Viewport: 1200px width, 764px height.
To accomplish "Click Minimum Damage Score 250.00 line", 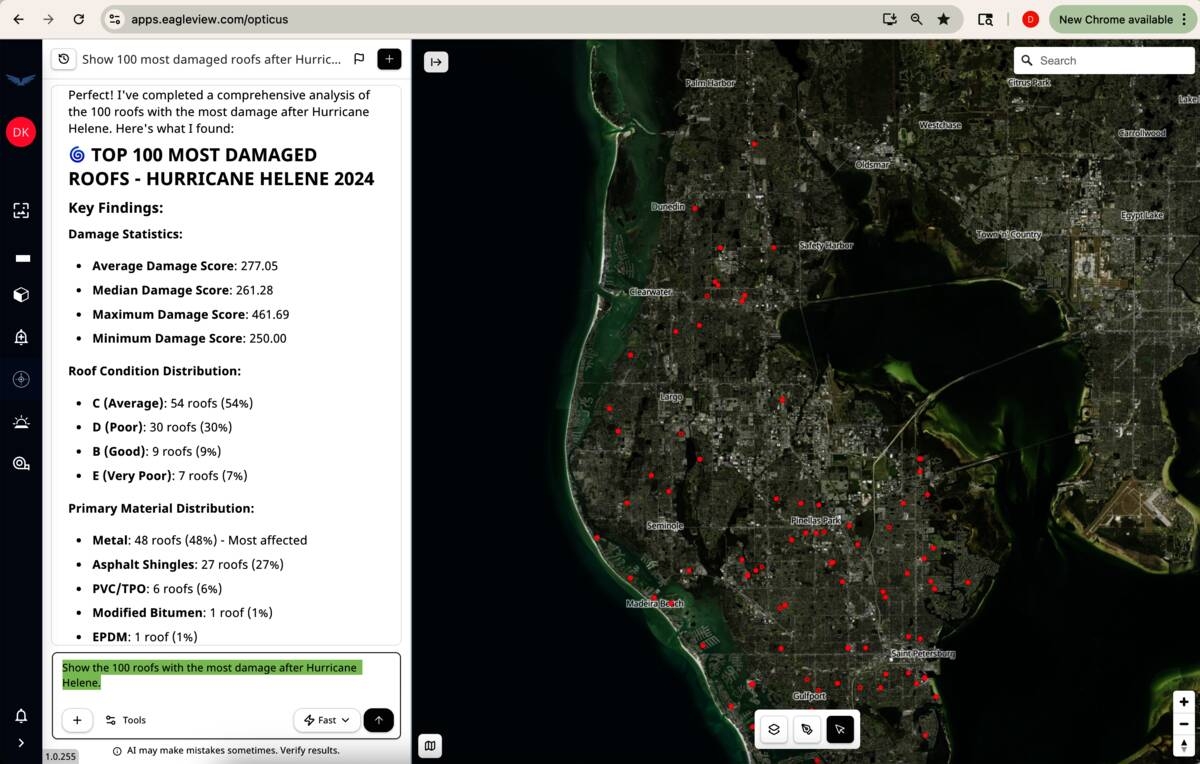I will pyautogui.click(x=189, y=338).
